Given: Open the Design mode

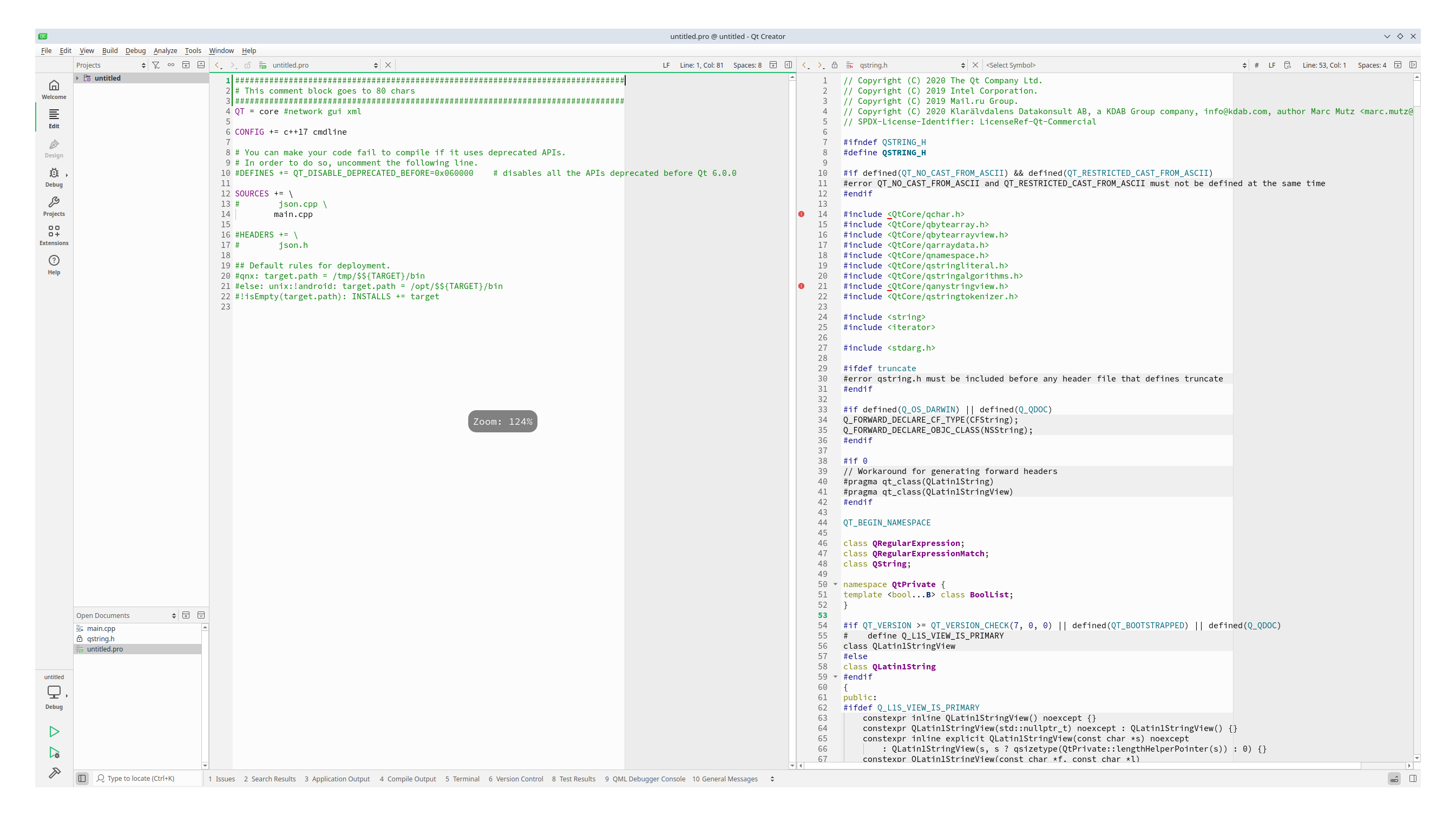Looking at the screenshot, I should pos(54,148).
